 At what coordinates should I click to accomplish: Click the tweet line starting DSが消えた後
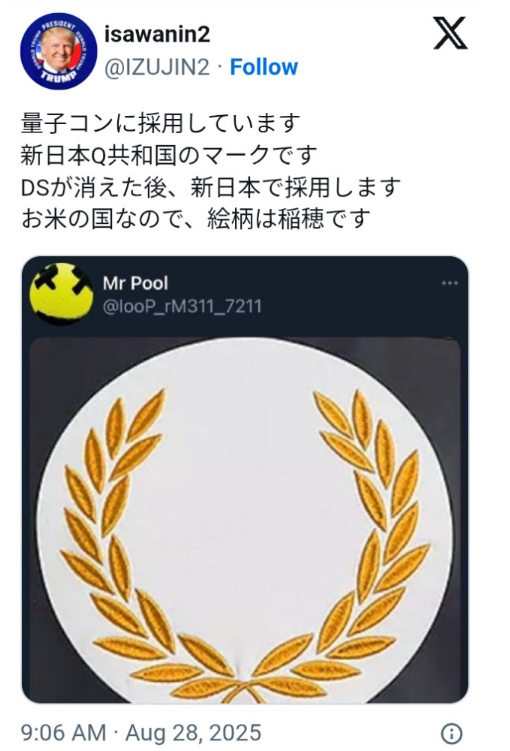coord(211,187)
